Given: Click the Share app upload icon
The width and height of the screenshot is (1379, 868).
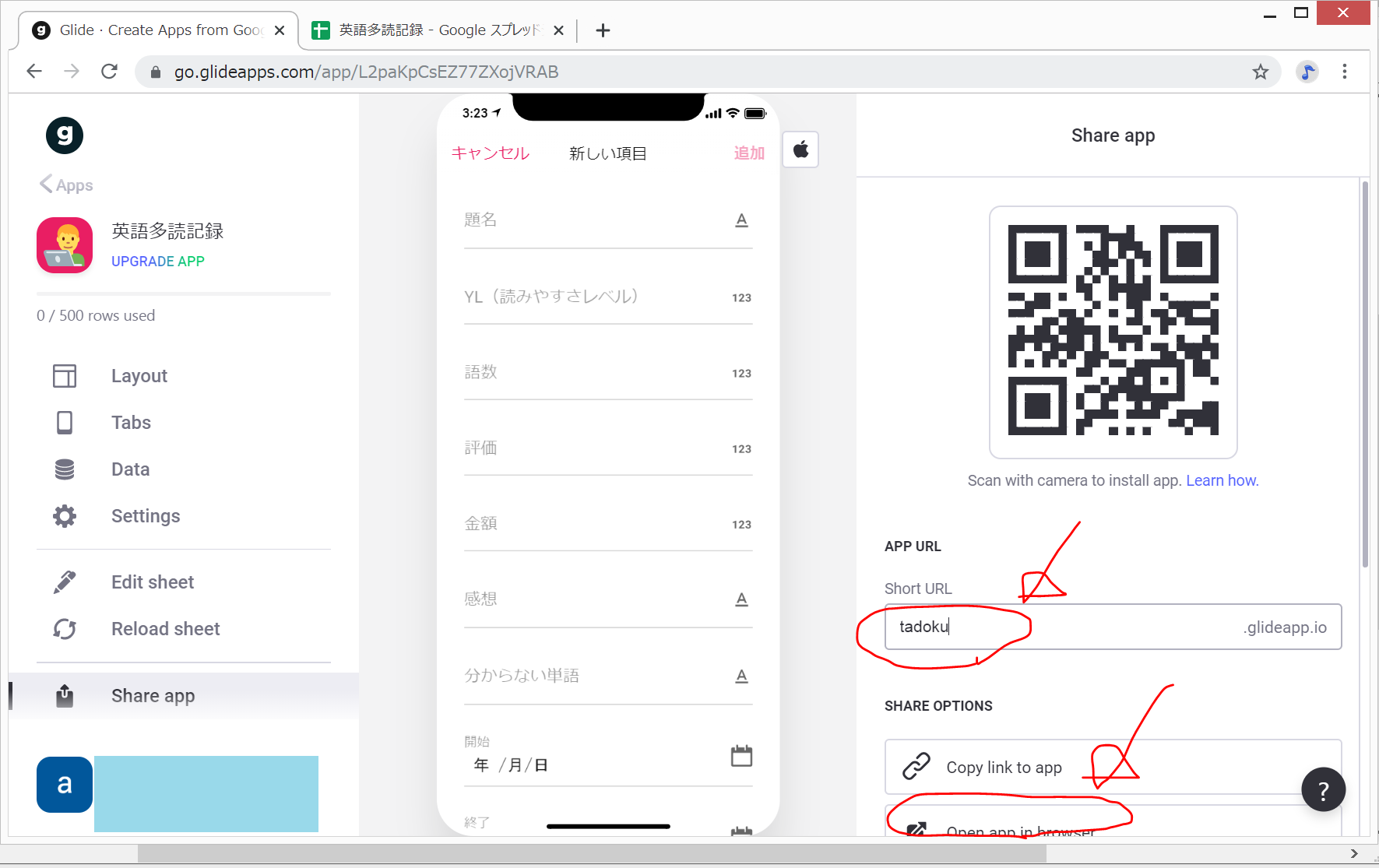Looking at the screenshot, I should pyautogui.click(x=65, y=696).
